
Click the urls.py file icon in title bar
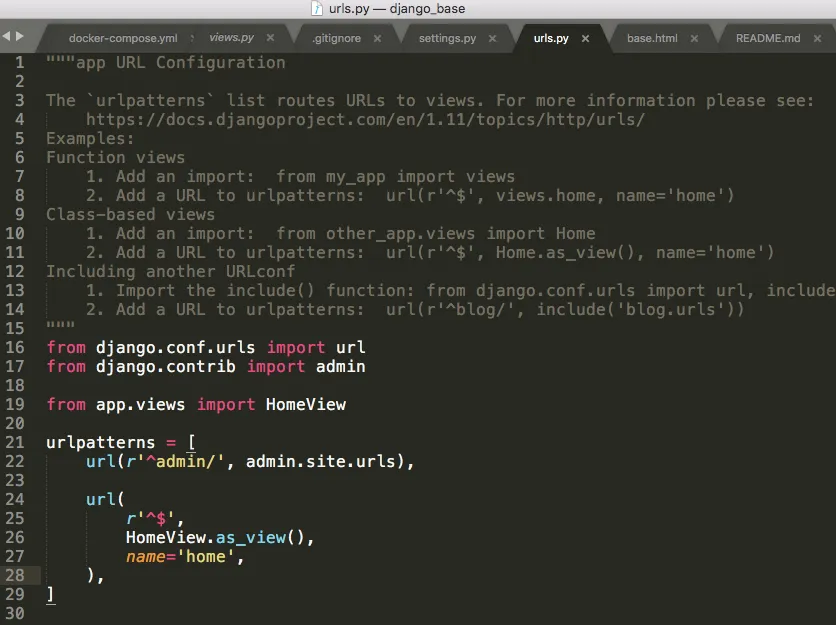[x=317, y=8]
